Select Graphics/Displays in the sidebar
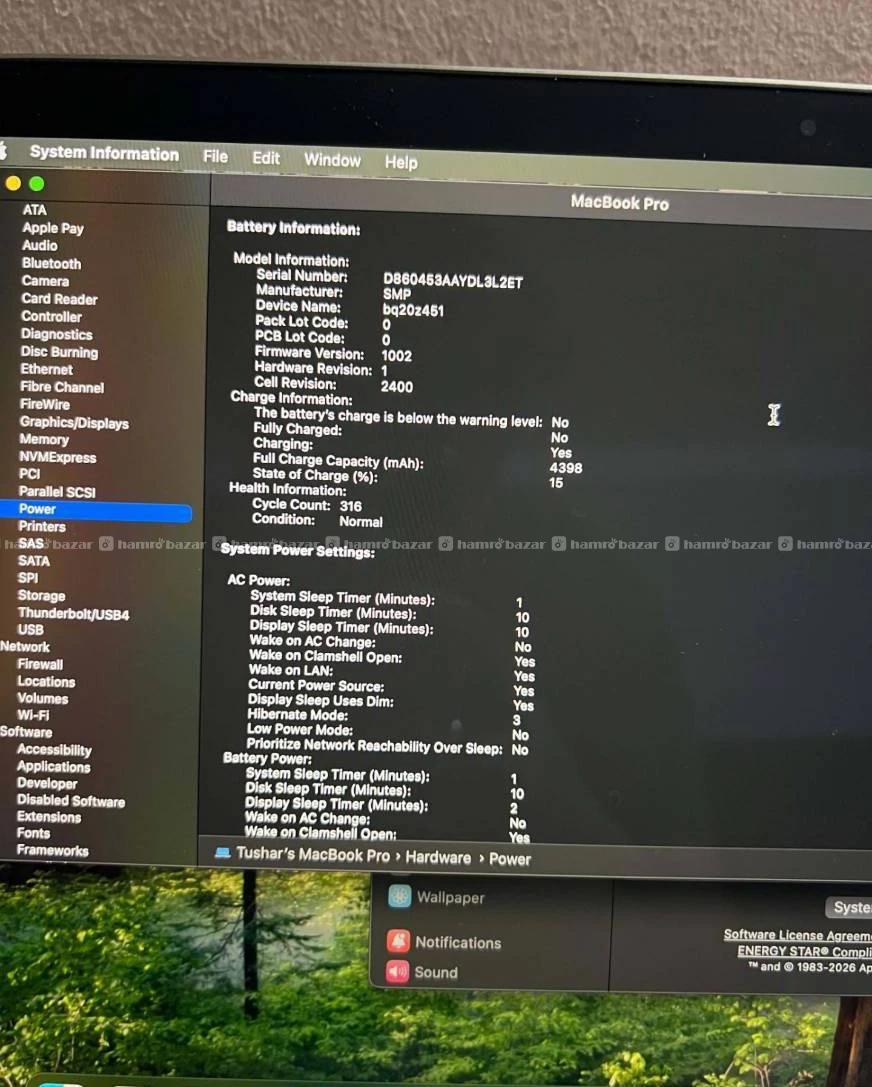The width and height of the screenshot is (872, 1087). point(74,422)
